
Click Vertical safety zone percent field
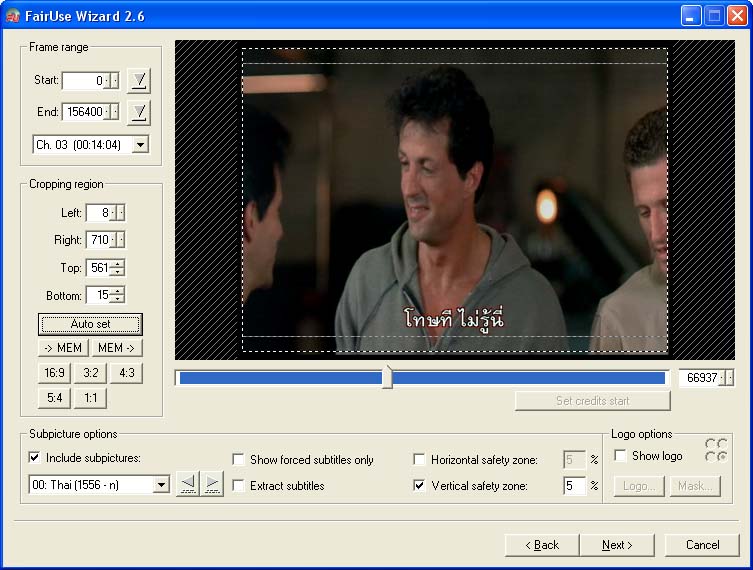(x=574, y=485)
